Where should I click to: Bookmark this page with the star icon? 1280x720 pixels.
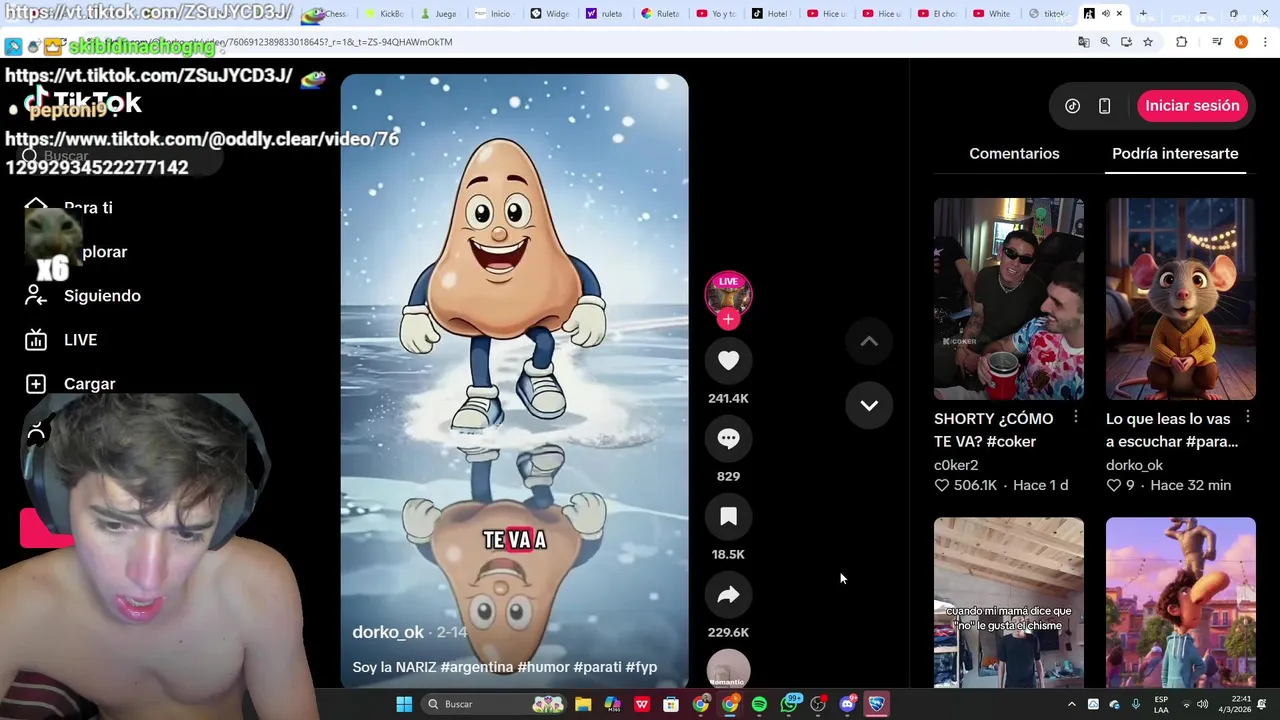pos(1148,42)
